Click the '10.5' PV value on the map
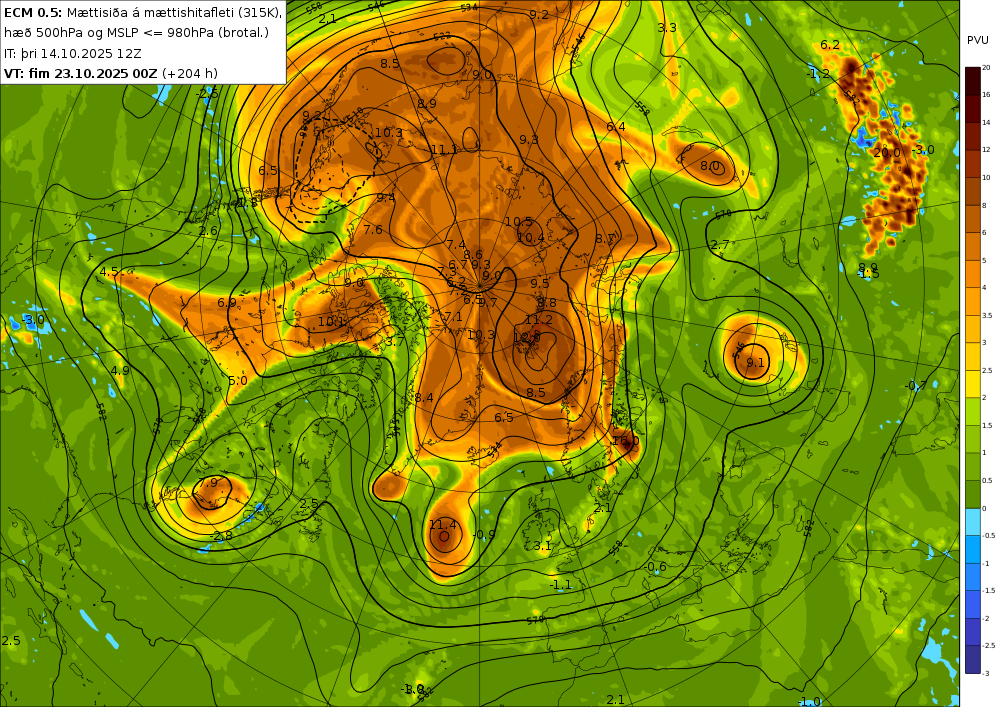The height and width of the screenshot is (707, 1000). click(518, 222)
